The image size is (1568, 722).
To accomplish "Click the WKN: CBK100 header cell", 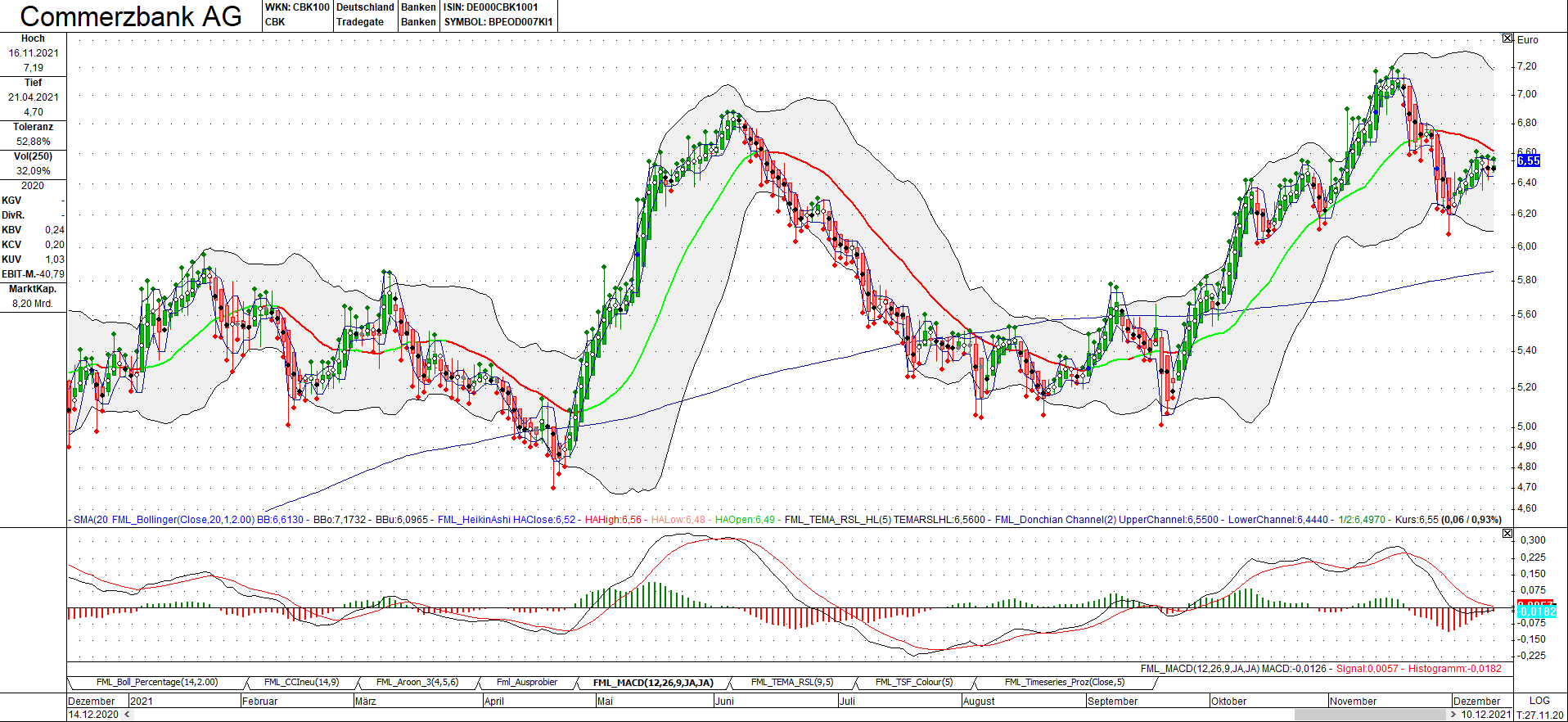I will 297,7.
